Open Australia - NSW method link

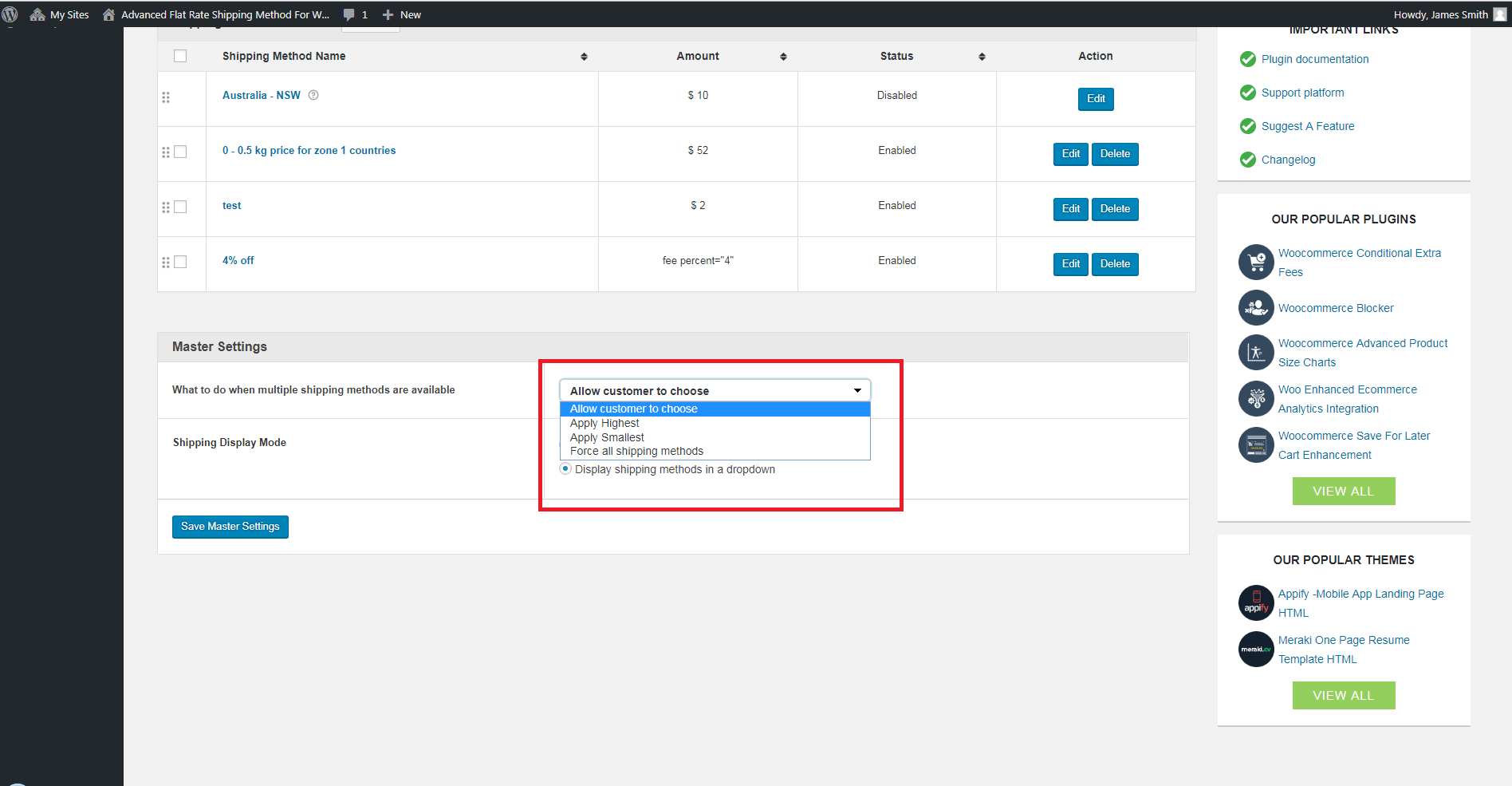tap(262, 95)
